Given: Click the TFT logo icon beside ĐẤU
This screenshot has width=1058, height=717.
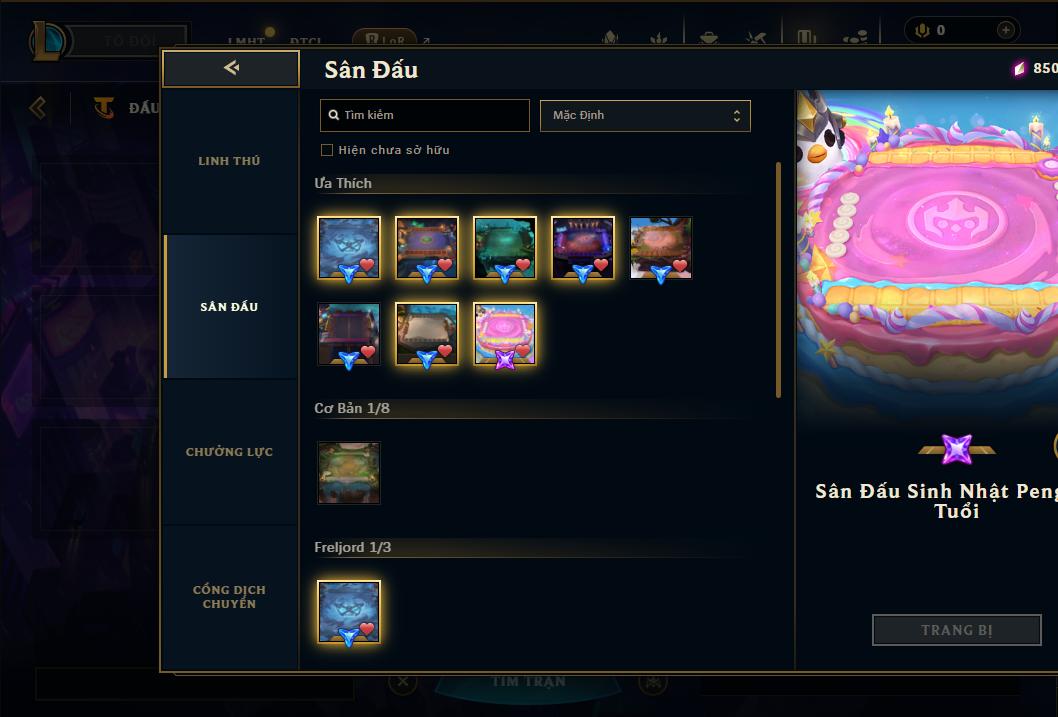Looking at the screenshot, I should click(104, 108).
